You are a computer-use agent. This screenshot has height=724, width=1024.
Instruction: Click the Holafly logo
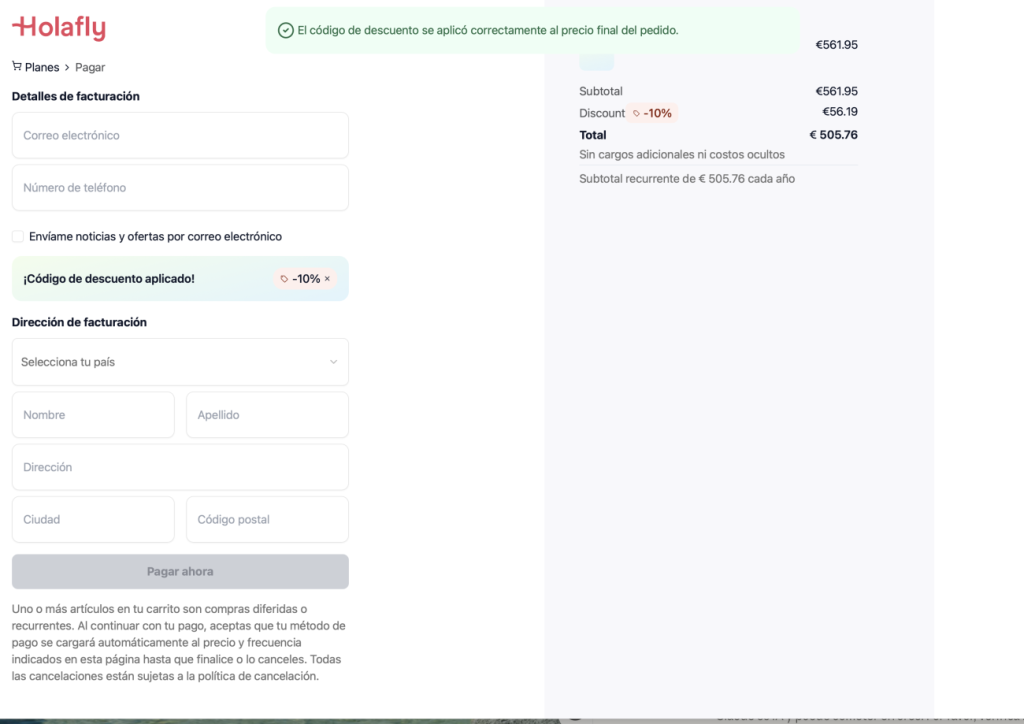pyautogui.click(x=58, y=28)
